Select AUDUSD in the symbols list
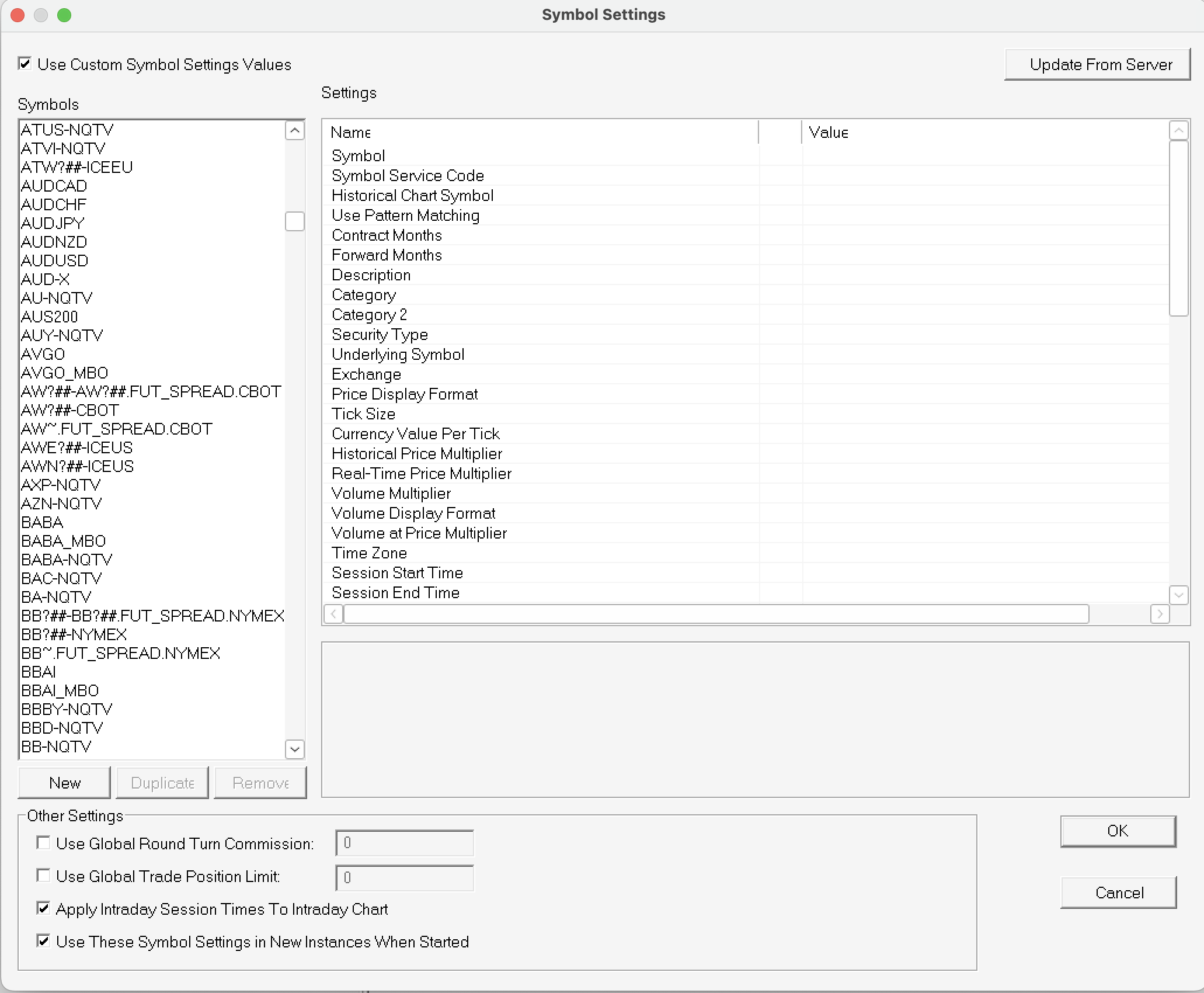The width and height of the screenshot is (1204, 993). (x=54, y=261)
